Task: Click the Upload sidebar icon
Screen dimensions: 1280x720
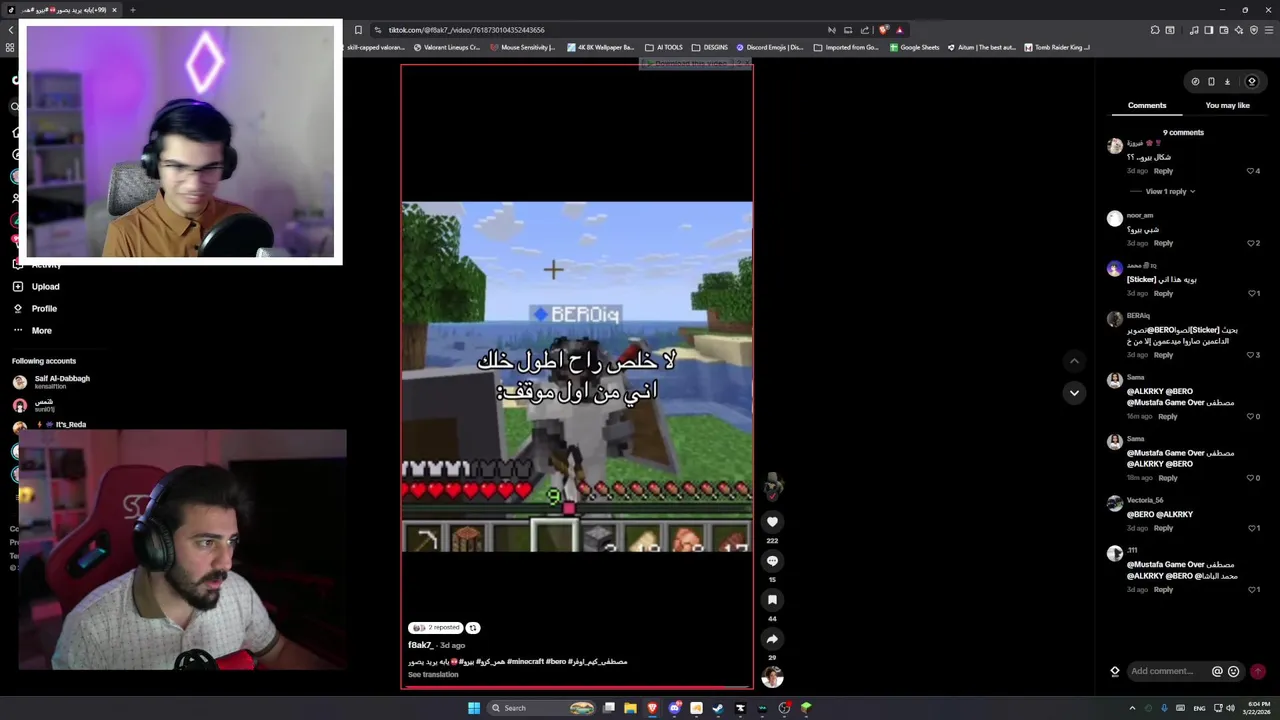Action: [18, 286]
